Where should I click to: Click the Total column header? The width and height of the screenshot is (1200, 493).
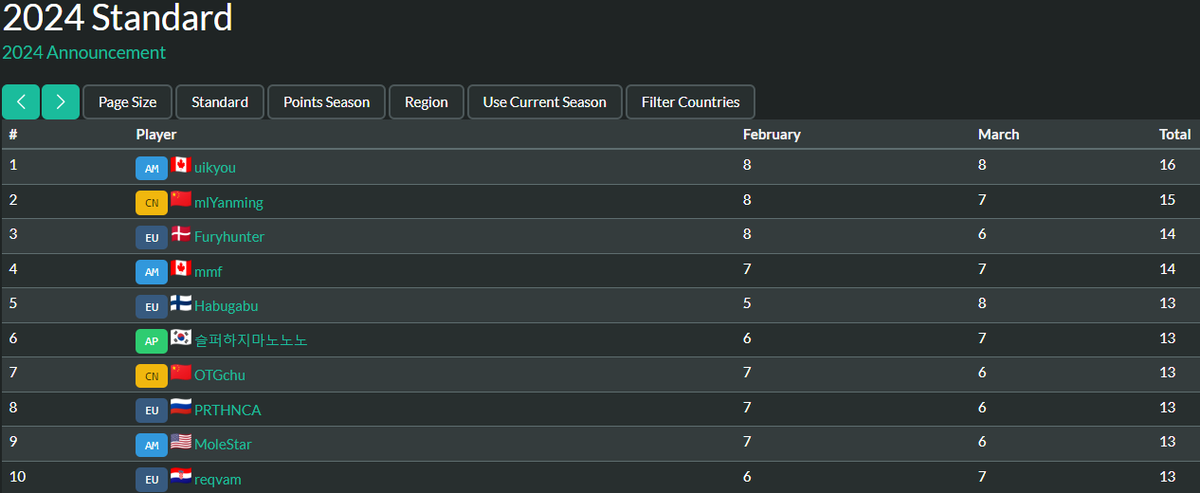pyautogui.click(x=1174, y=134)
